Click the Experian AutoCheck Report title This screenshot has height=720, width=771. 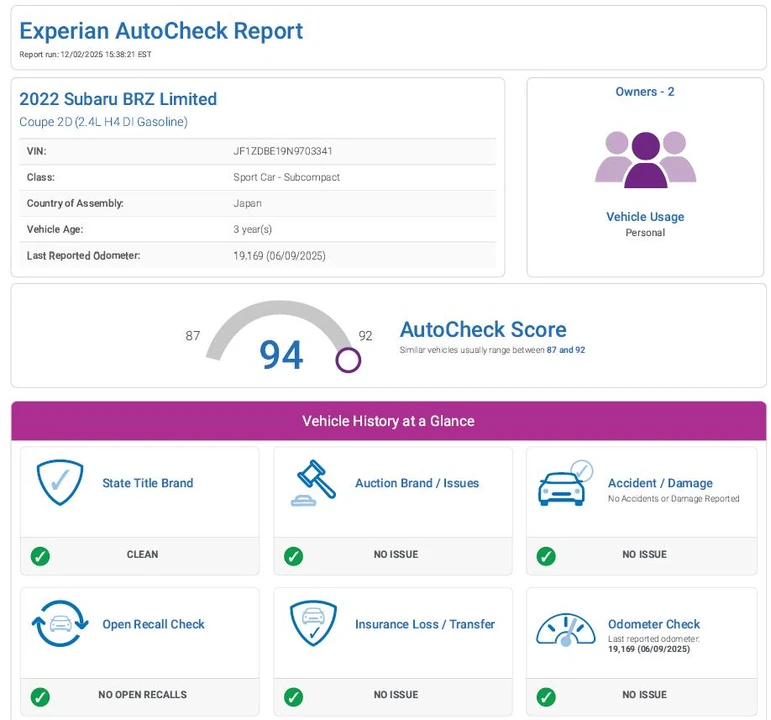161,30
